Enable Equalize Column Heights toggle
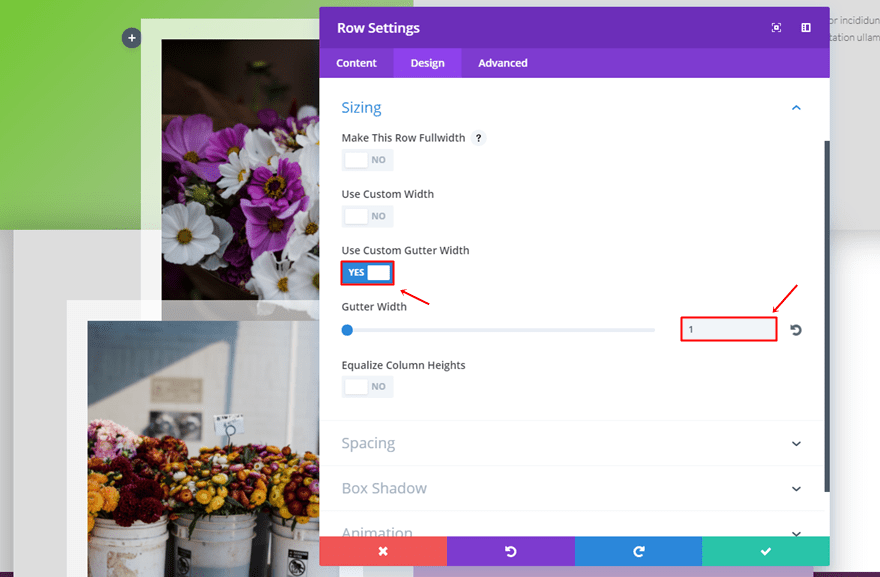 tap(367, 387)
